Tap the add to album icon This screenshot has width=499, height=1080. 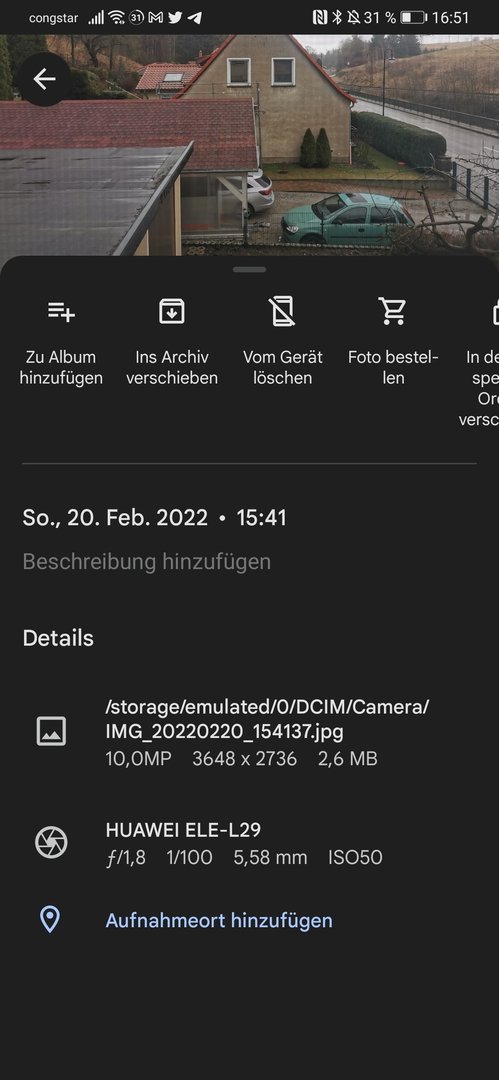coord(61,311)
